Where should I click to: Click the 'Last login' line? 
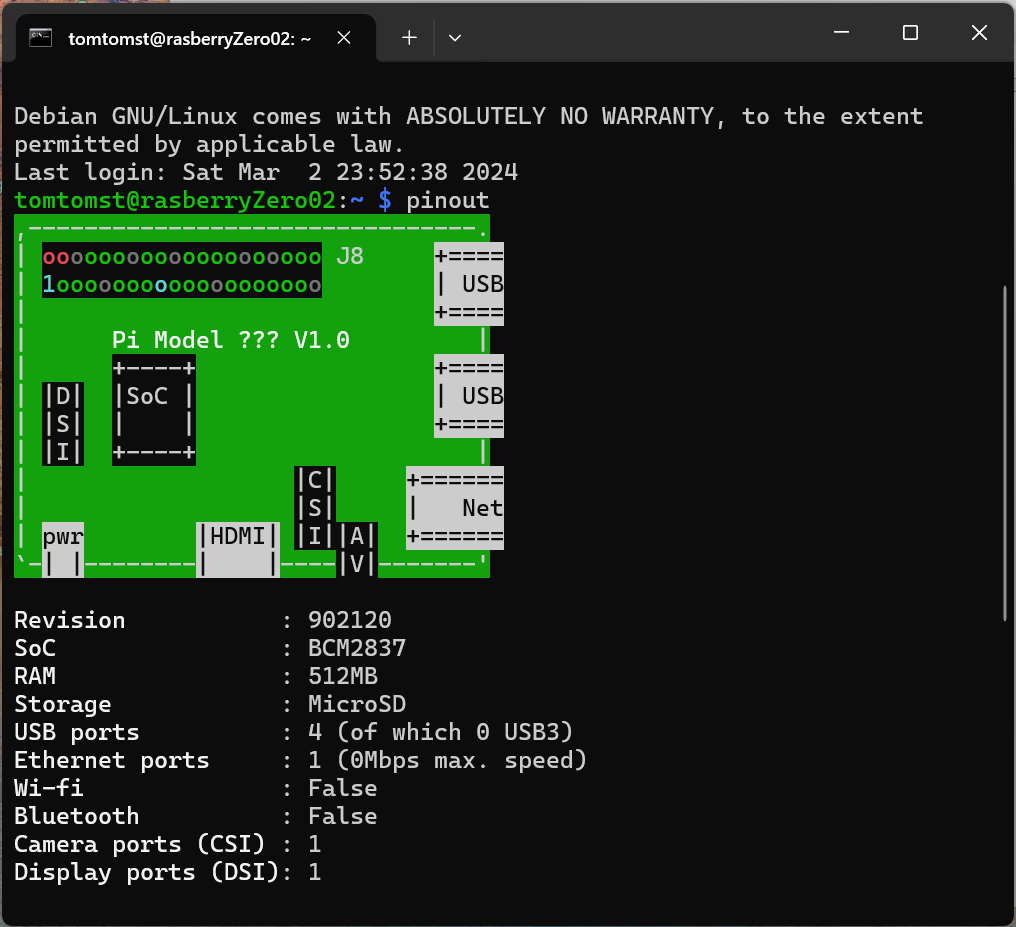click(266, 172)
